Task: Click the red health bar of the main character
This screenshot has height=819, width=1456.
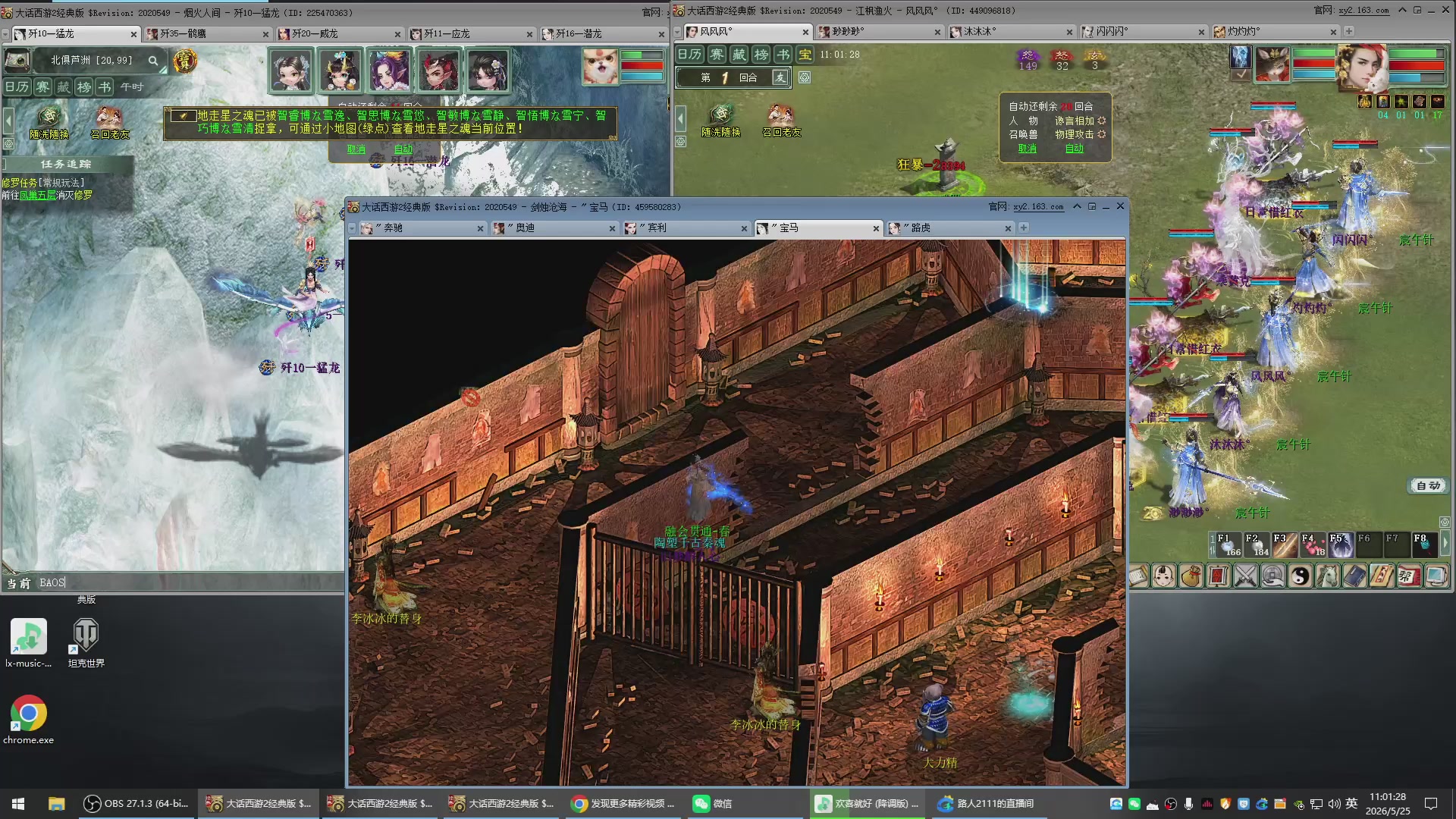Action: tap(1417, 66)
